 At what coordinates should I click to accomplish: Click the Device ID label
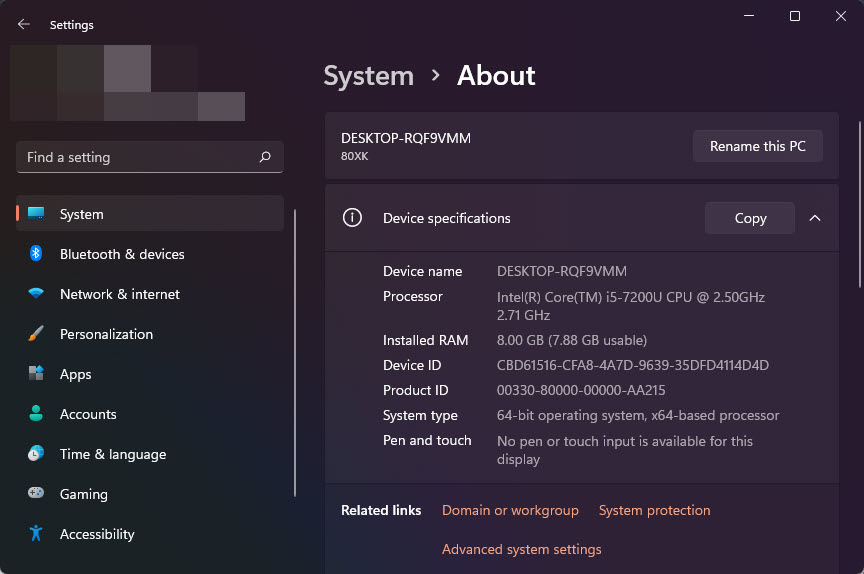pos(412,365)
